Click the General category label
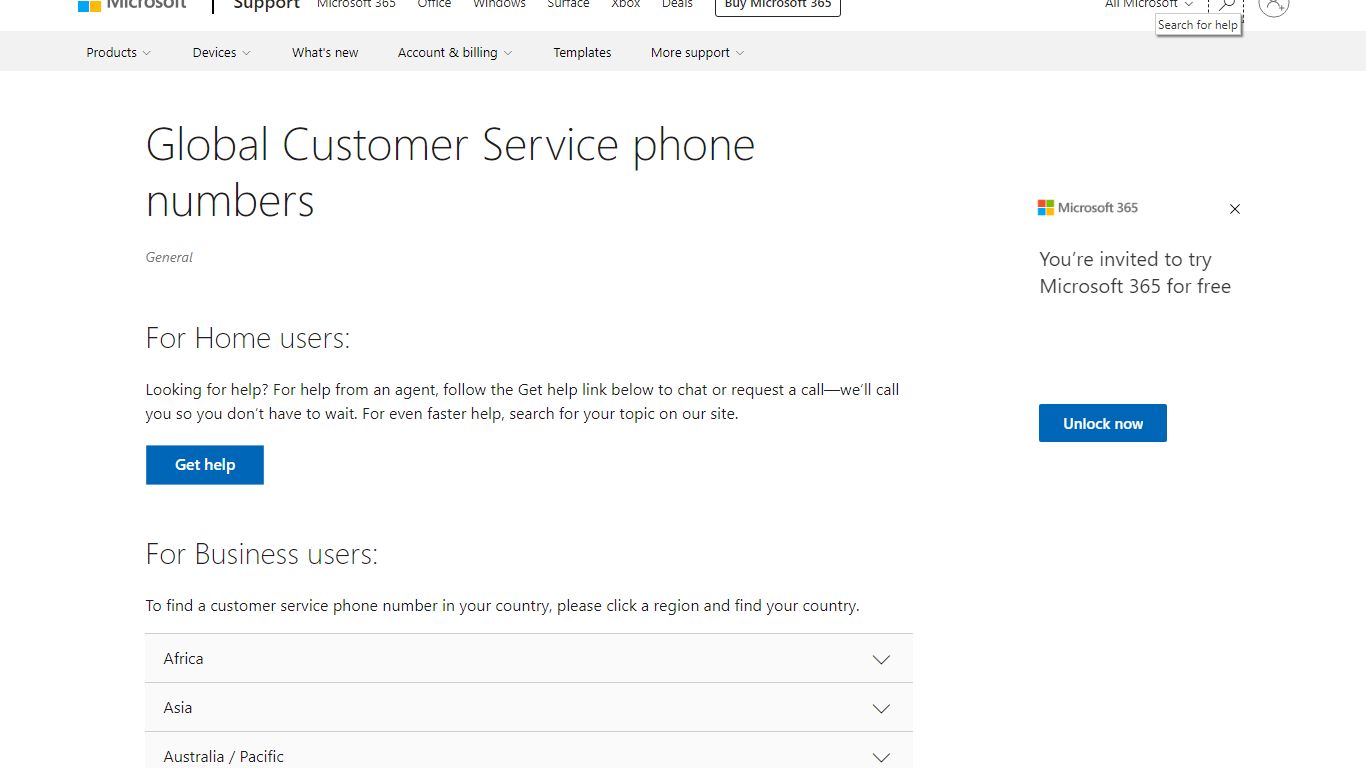The image size is (1366, 768). click(x=169, y=257)
